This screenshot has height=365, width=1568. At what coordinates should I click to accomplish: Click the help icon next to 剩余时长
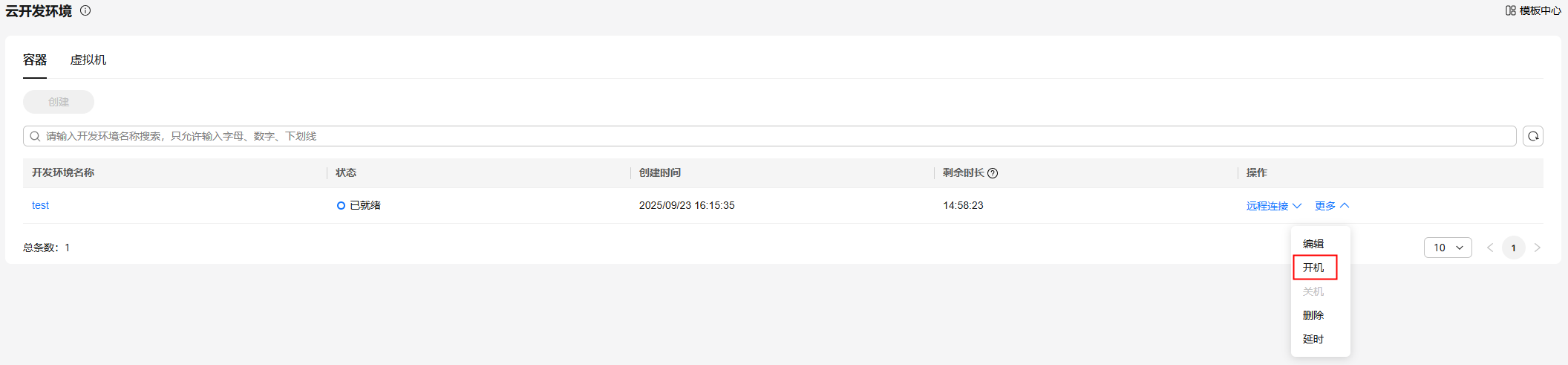[993, 173]
